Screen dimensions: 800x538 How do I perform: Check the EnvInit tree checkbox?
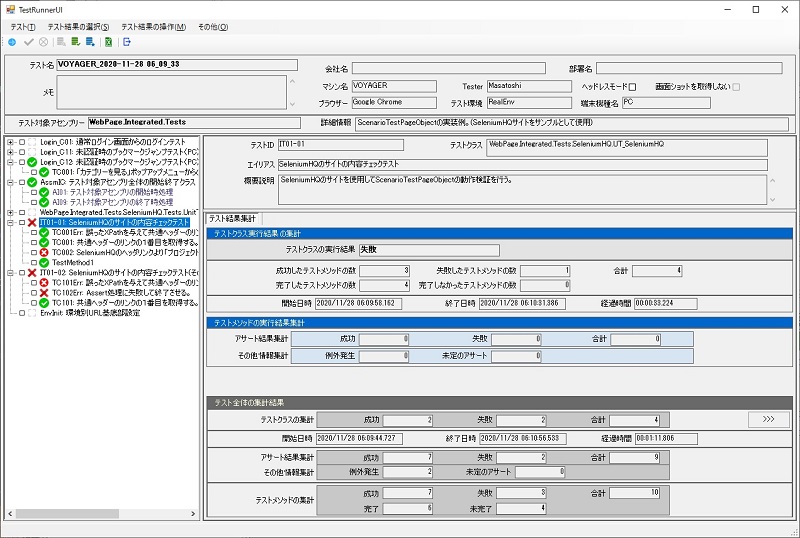click(x=22, y=313)
